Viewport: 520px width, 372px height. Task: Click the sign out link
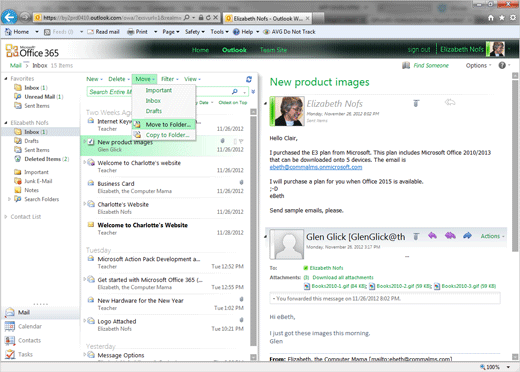click(419, 49)
